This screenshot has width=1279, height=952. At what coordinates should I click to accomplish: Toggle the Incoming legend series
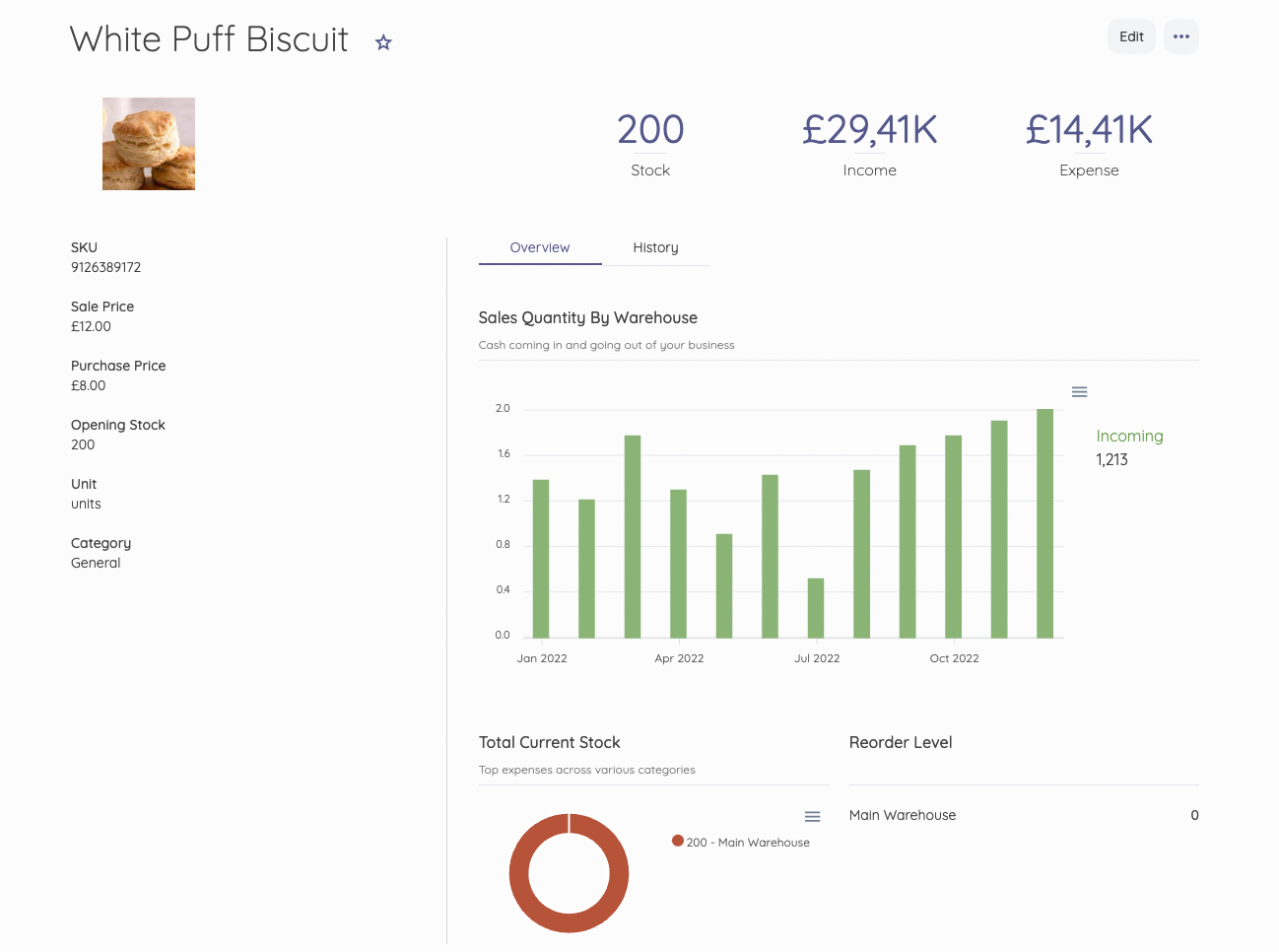coord(1129,436)
